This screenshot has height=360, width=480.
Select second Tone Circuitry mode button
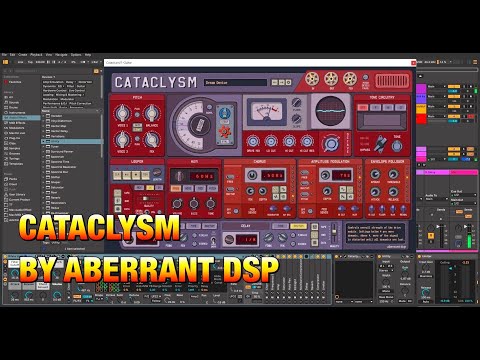[376, 107]
